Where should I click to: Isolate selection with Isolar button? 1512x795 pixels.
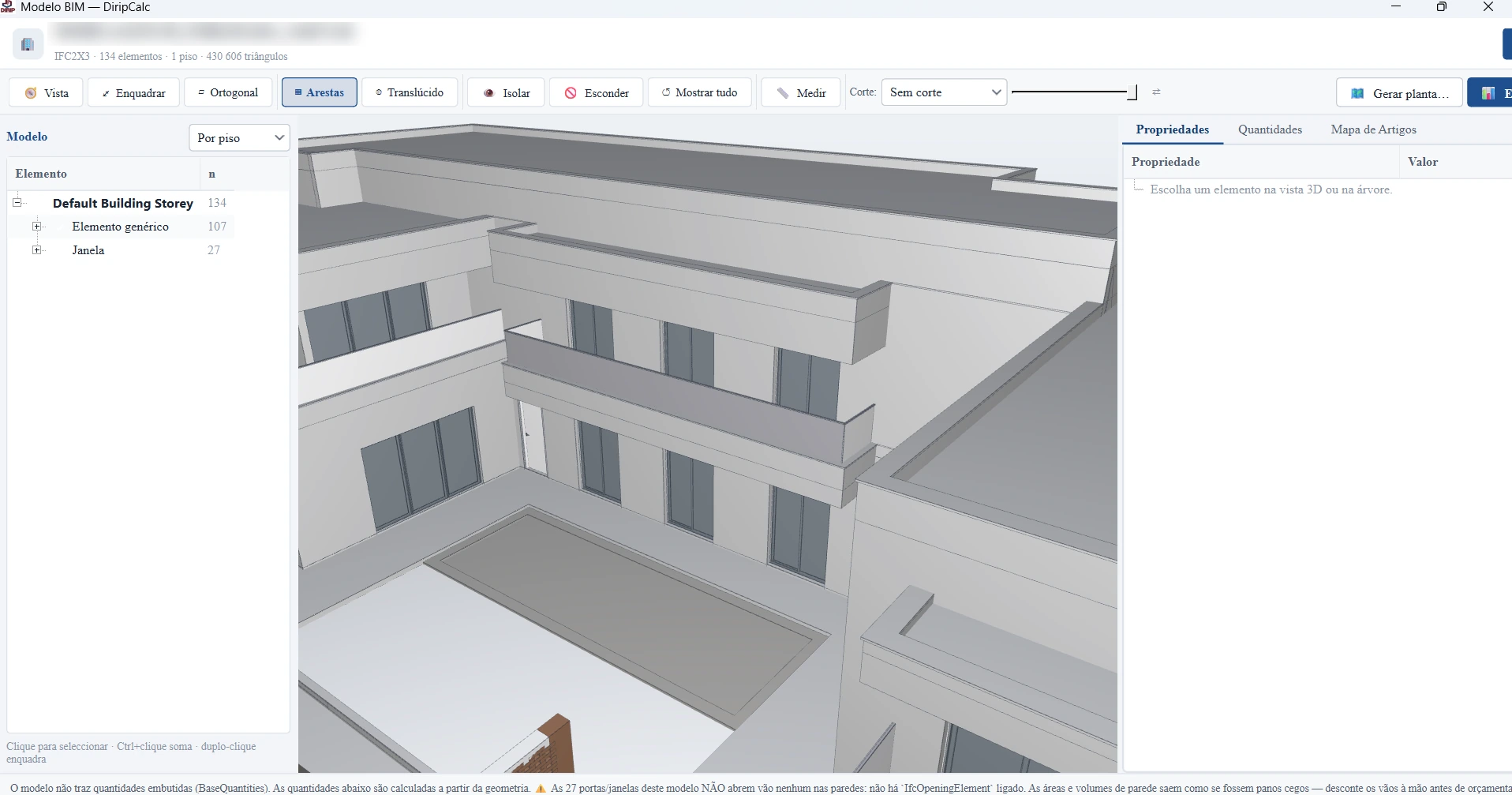[506, 92]
